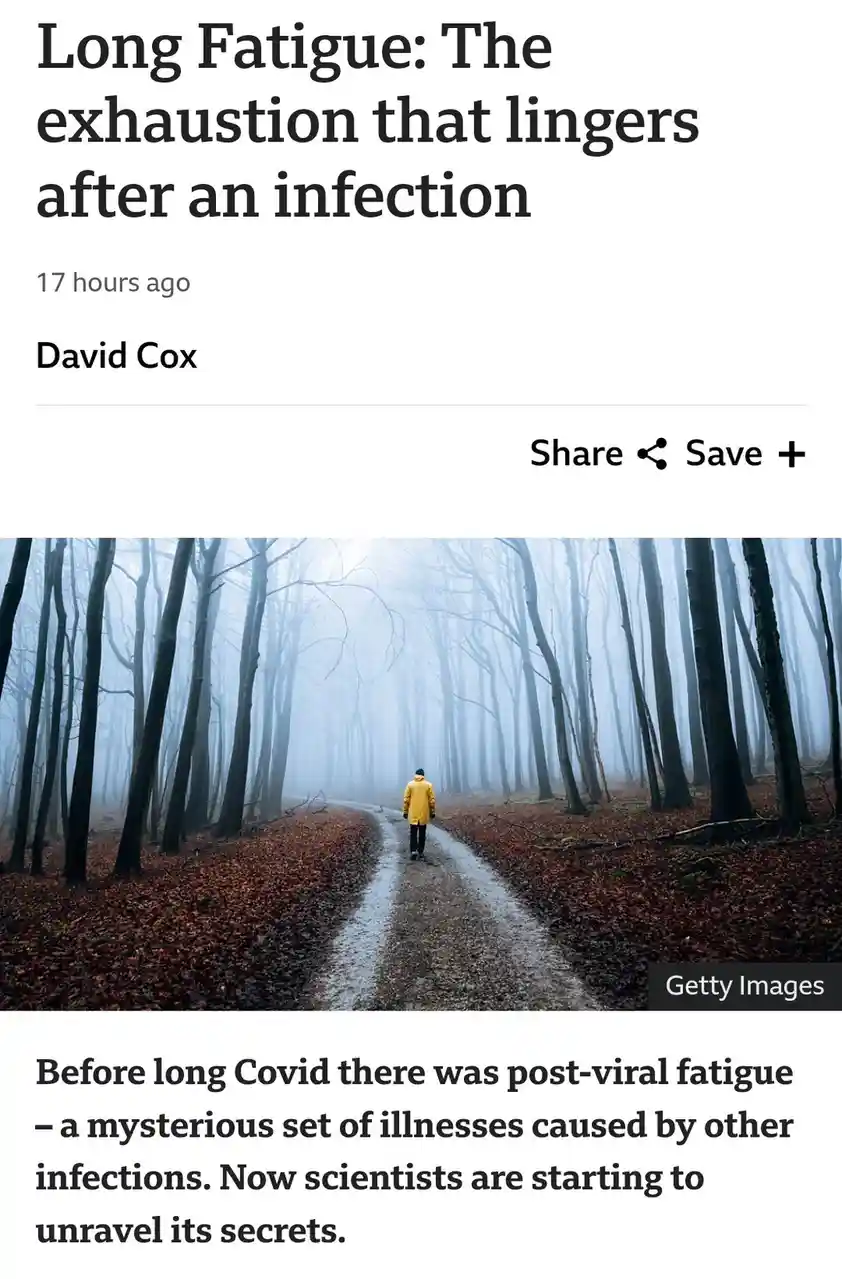842x1279 pixels.
Task: Select the 'Long Fatigue' title line
Action: coord(294,48)
